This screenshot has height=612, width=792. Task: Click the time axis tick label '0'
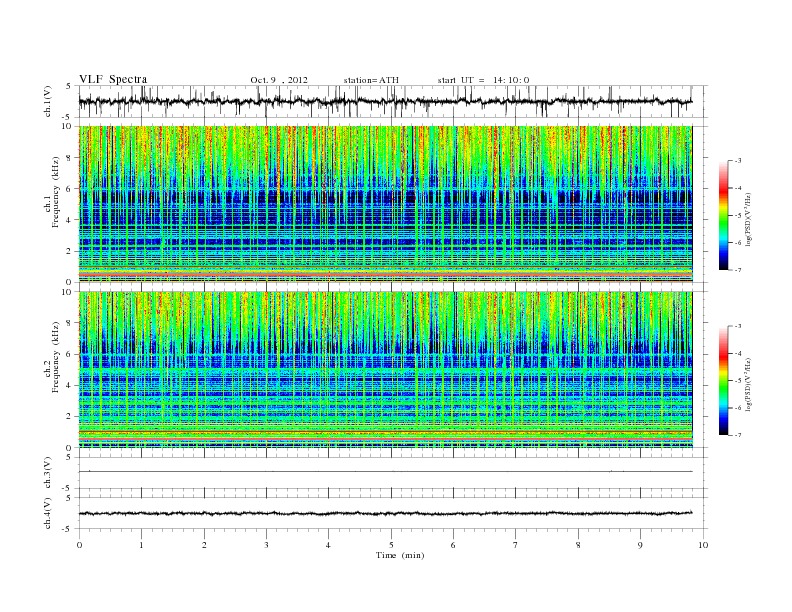point(79,545)
